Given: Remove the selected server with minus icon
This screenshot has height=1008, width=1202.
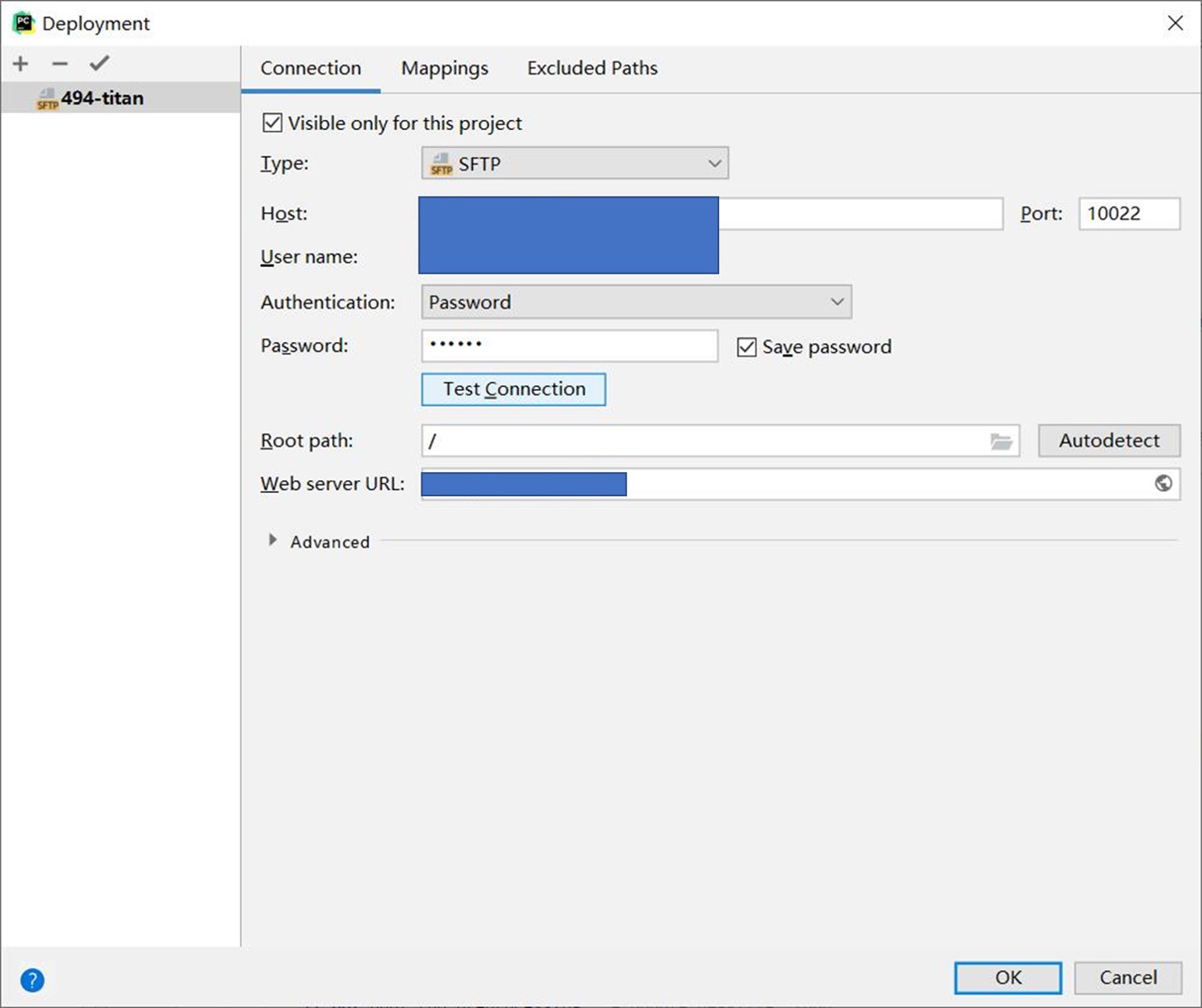Looking at the screenshot, I should 60,63.
